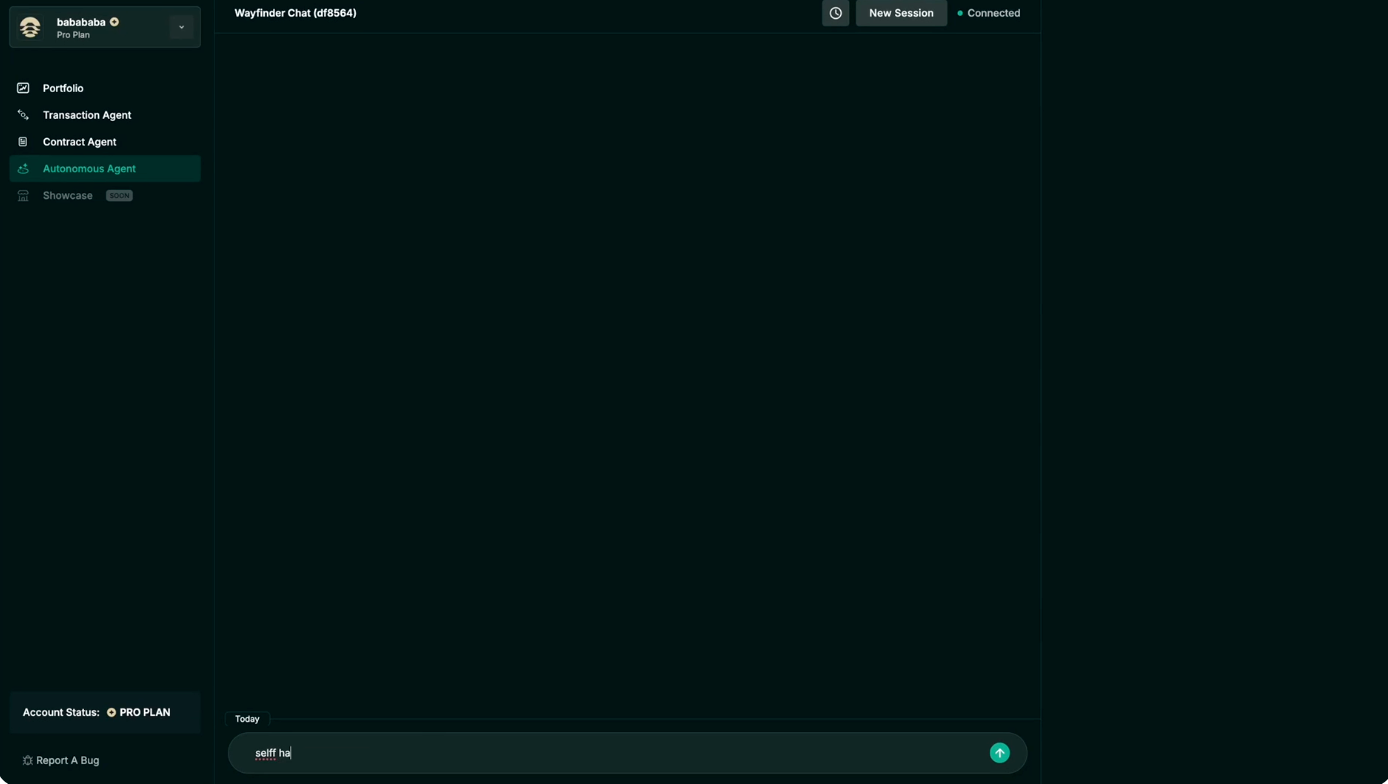Expand the account switcher chevron
Viewport: 1388px width, 784px height.
181,27
